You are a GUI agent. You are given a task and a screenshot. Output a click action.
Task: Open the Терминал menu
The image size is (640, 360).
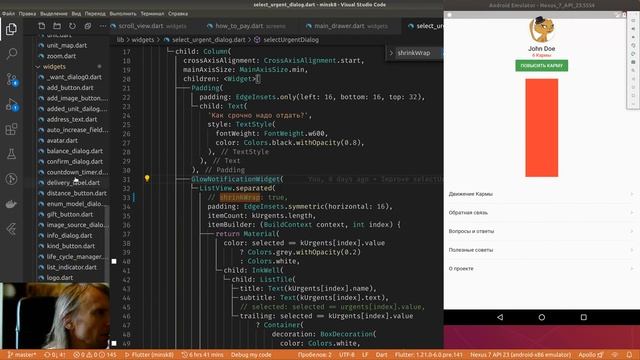(x=152, y=13)
